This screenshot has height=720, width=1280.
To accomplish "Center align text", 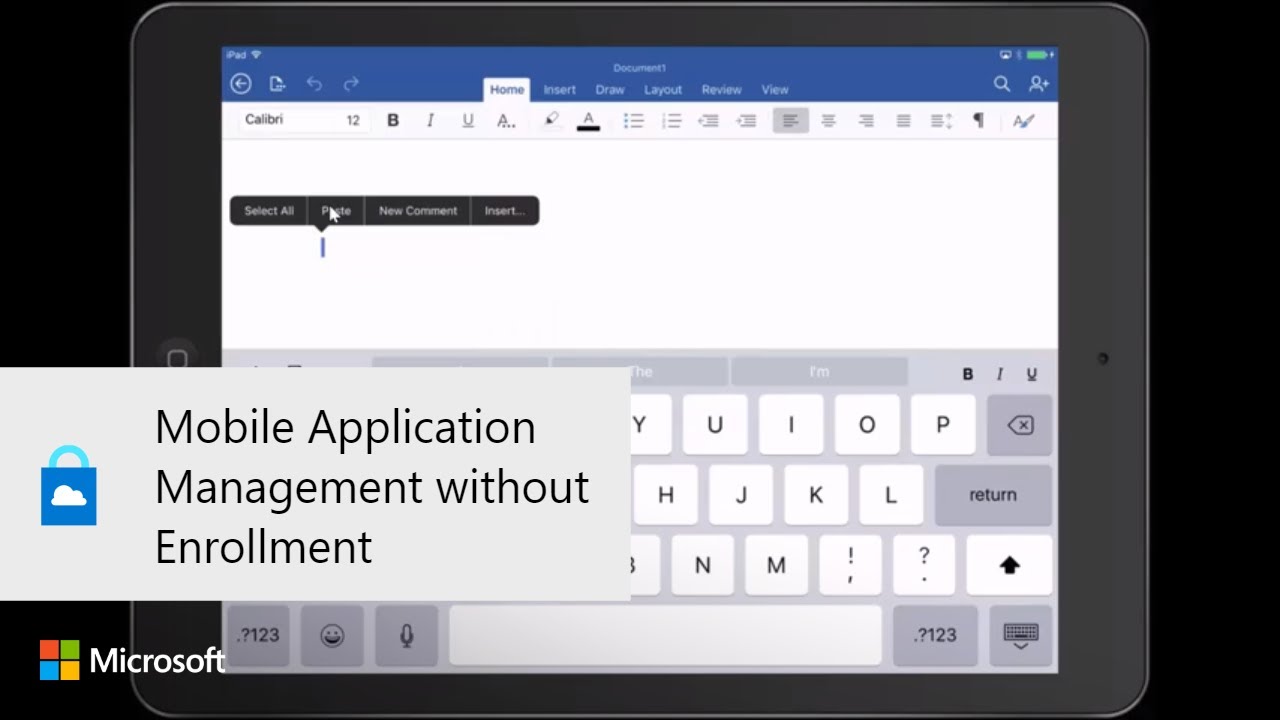I will [x=828, y=121].
